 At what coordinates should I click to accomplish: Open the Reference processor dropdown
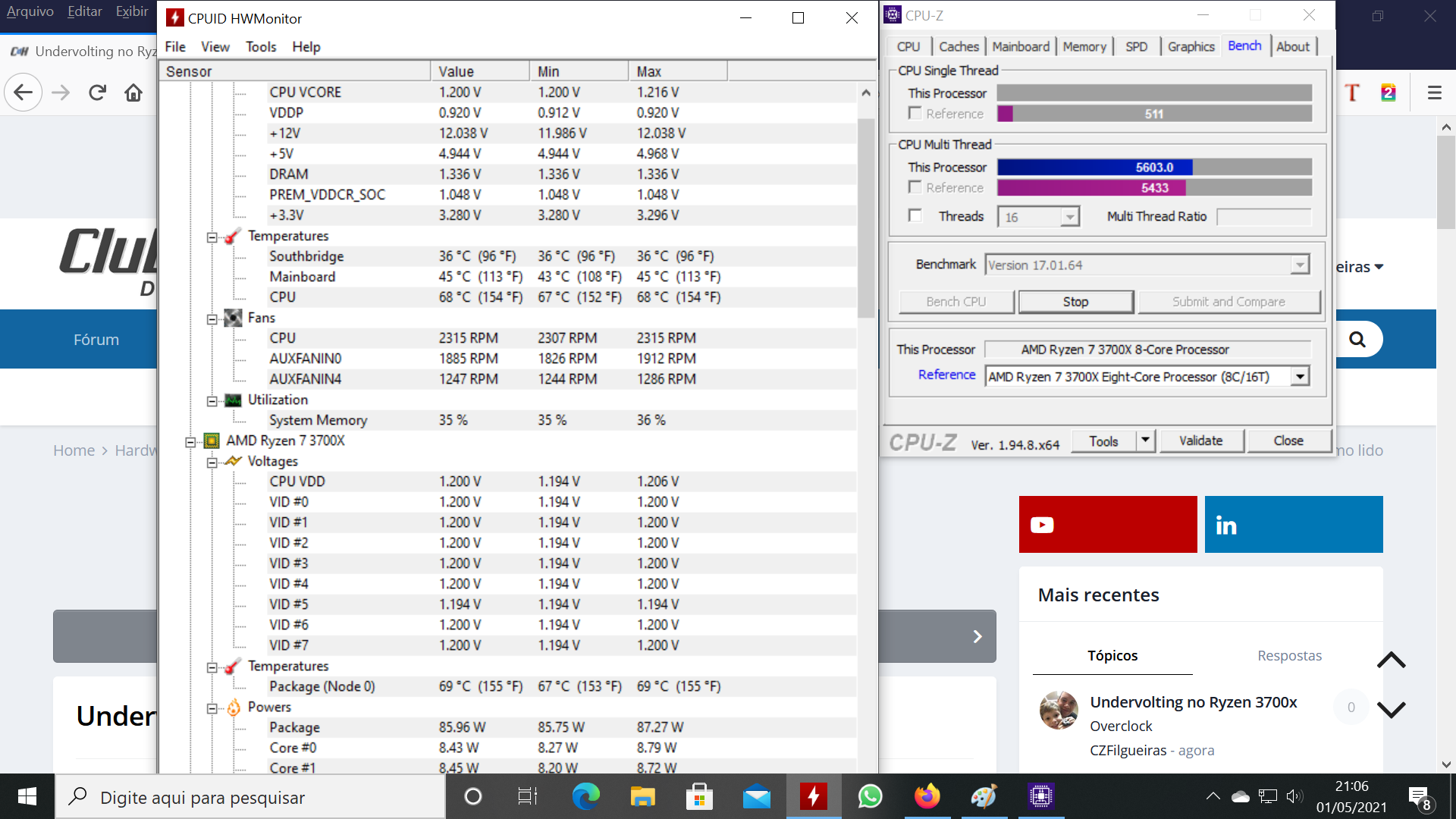1301,376
